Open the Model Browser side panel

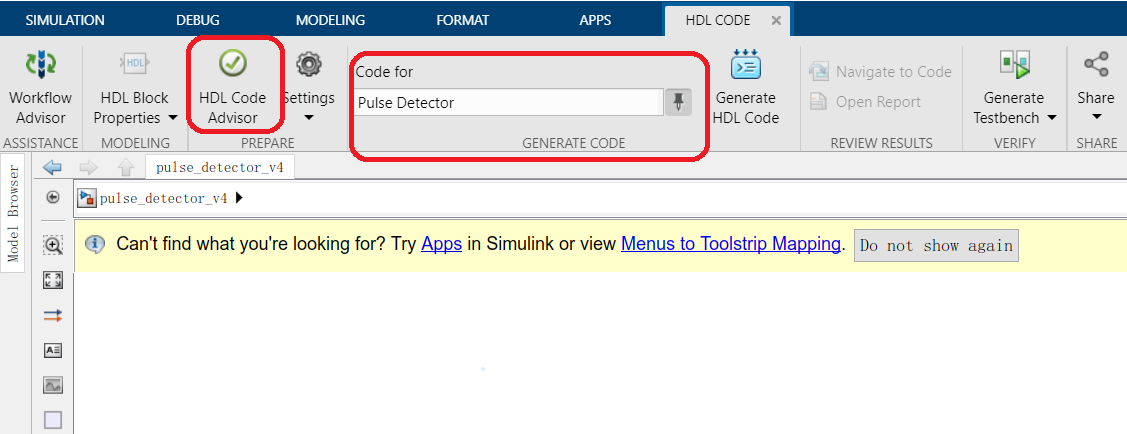(x=14, y=213)
